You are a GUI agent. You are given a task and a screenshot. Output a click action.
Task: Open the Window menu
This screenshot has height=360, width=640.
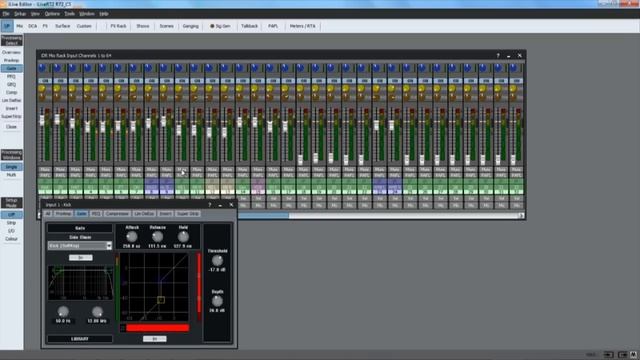(x=87, y=14)
